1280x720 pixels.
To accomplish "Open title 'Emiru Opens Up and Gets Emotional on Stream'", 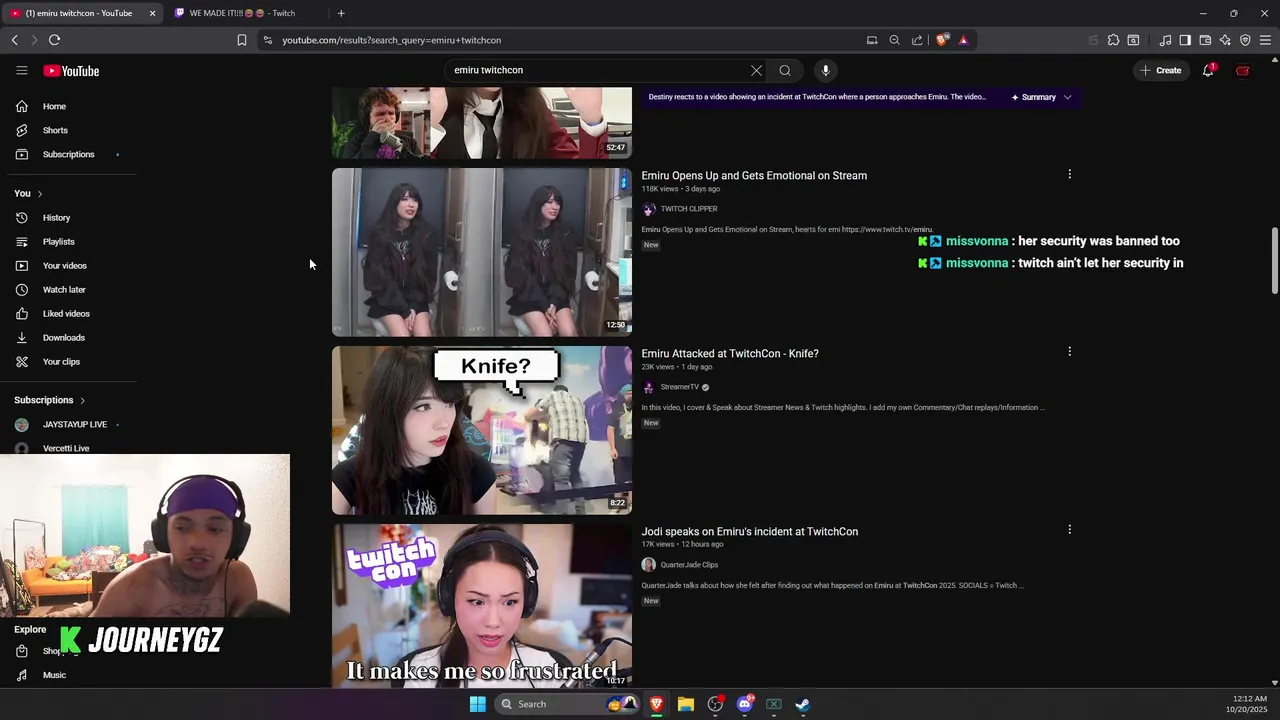I will 754,175.
